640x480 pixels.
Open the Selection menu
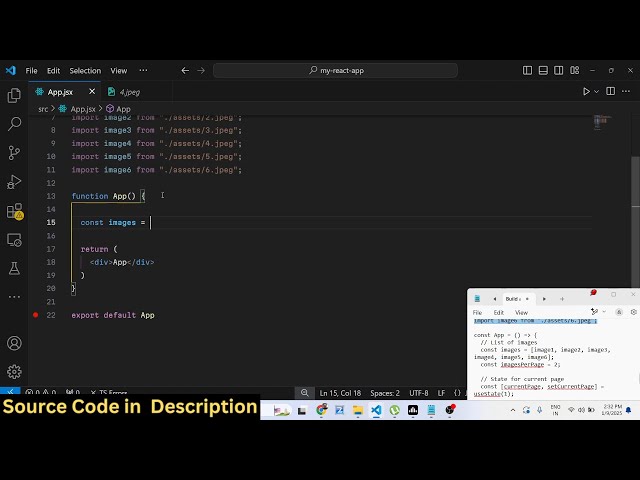click(85, 71)
